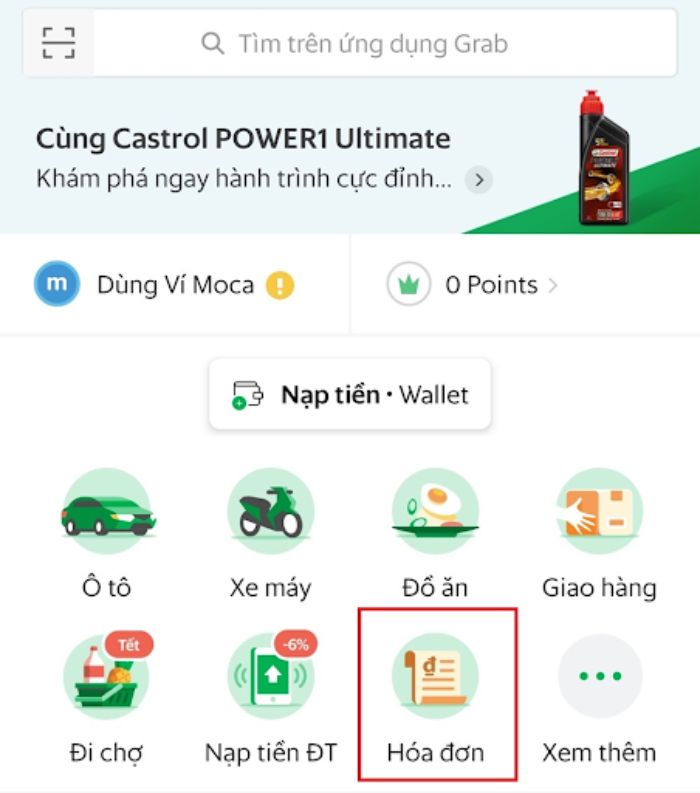700x793 pixels.
Task: Click the search magnifier icon
Action: coord(212,43)
